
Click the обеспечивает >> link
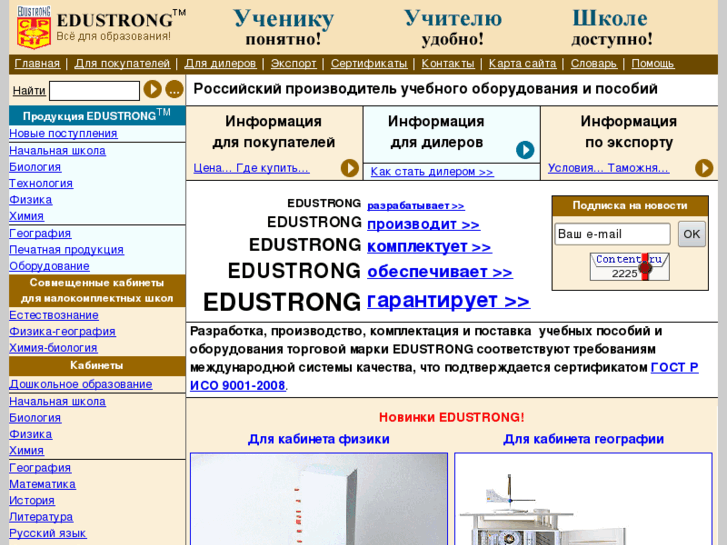pos(440,272)
